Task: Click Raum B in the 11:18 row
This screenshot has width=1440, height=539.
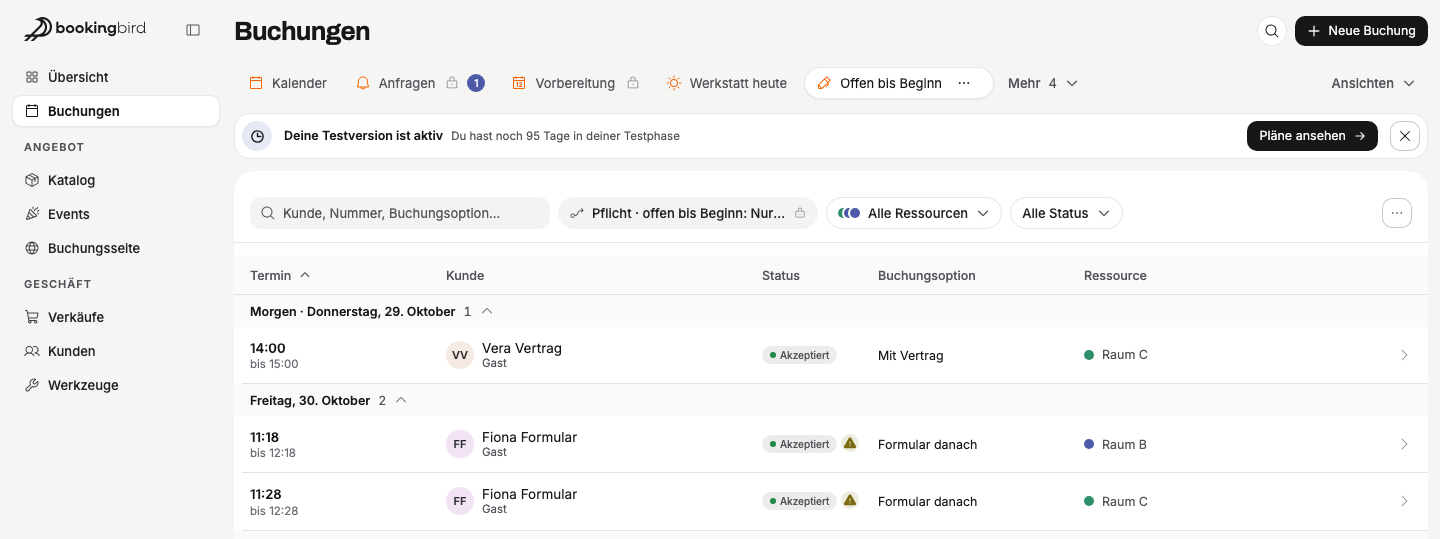Action: point(1116,444)
